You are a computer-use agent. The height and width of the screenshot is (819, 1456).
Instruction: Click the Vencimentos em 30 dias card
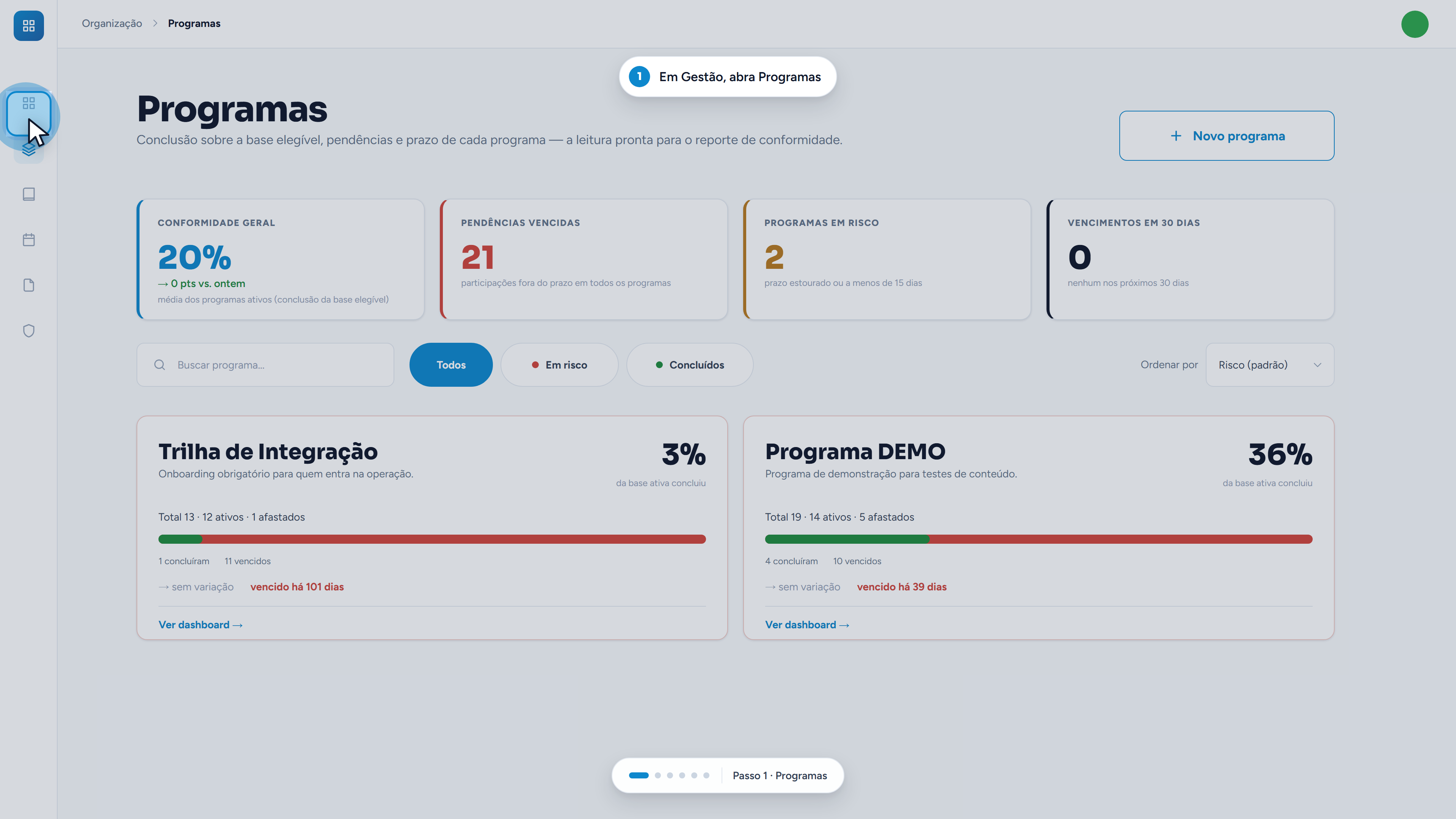(1190, 259)
